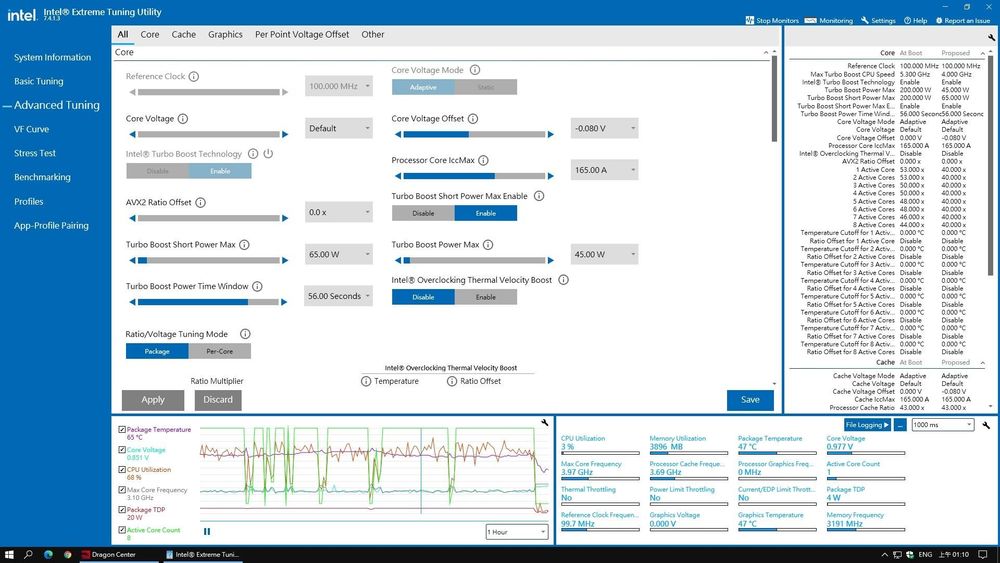Open Windows Start menu
The height and width of the screenshot is (563, 1000).
9,555
